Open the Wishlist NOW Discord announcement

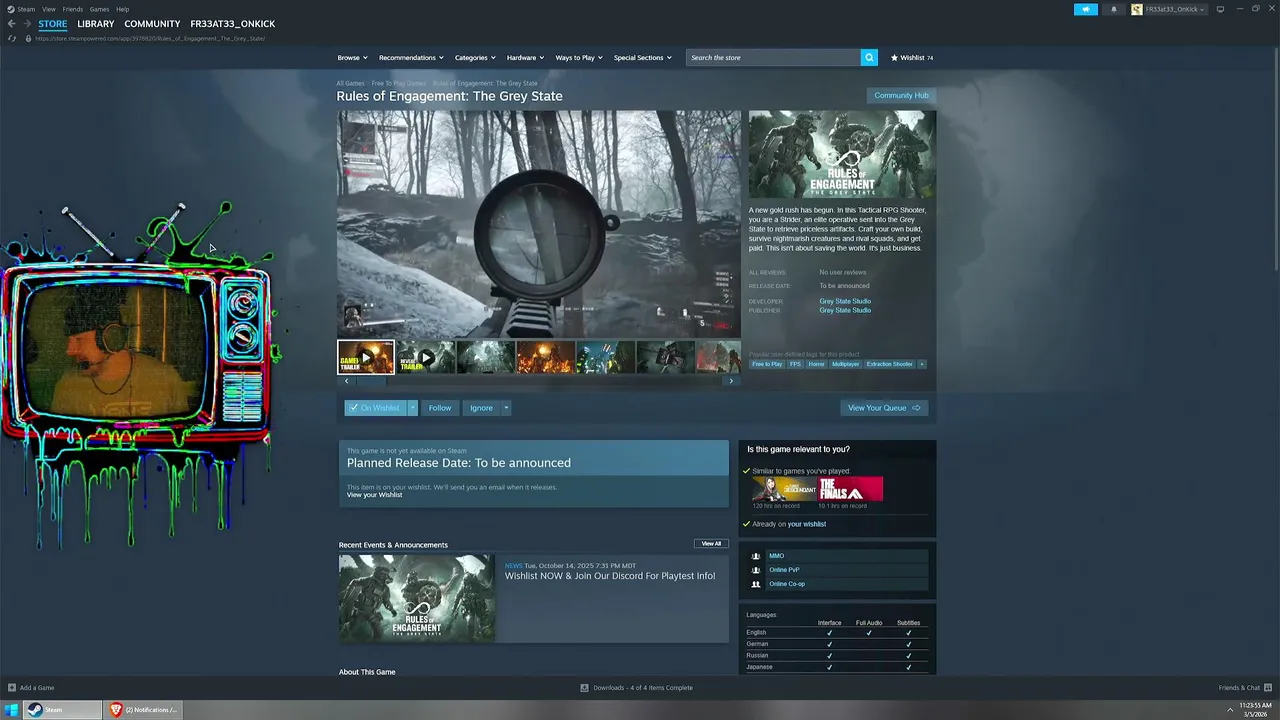click(610, 576)
